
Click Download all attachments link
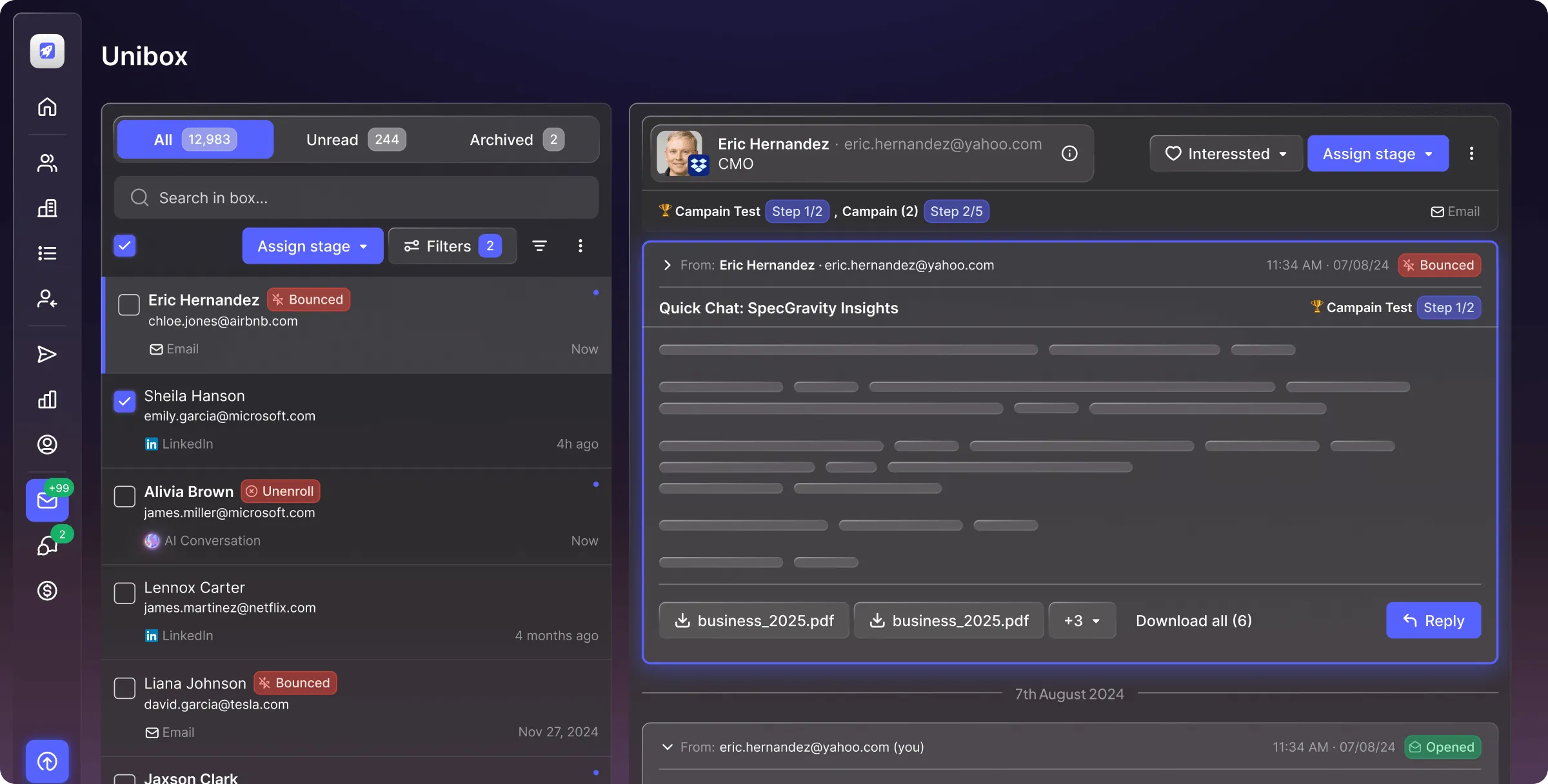(x=1193, y=620)
